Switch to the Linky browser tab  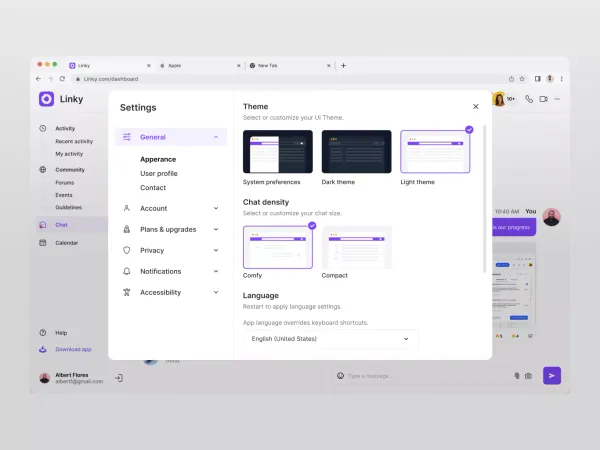click(x=110, y=65)
